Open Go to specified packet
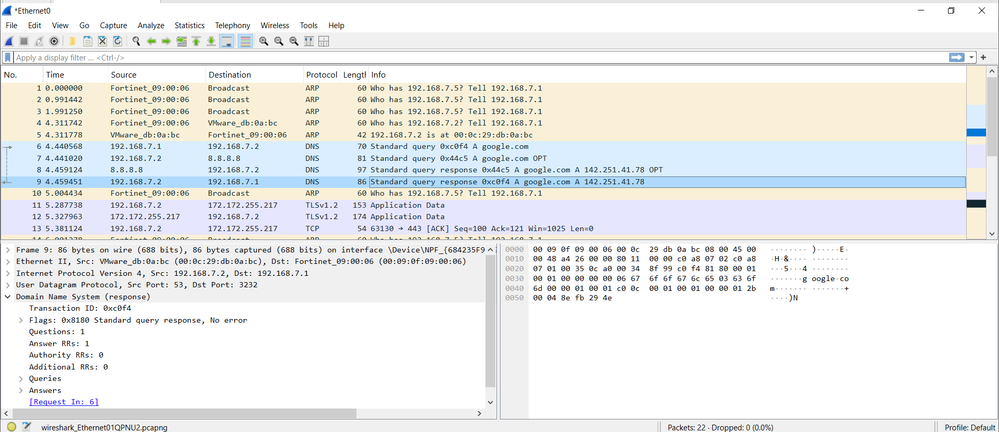The height and width of the screenshot is (432, 999). (181, 41)
